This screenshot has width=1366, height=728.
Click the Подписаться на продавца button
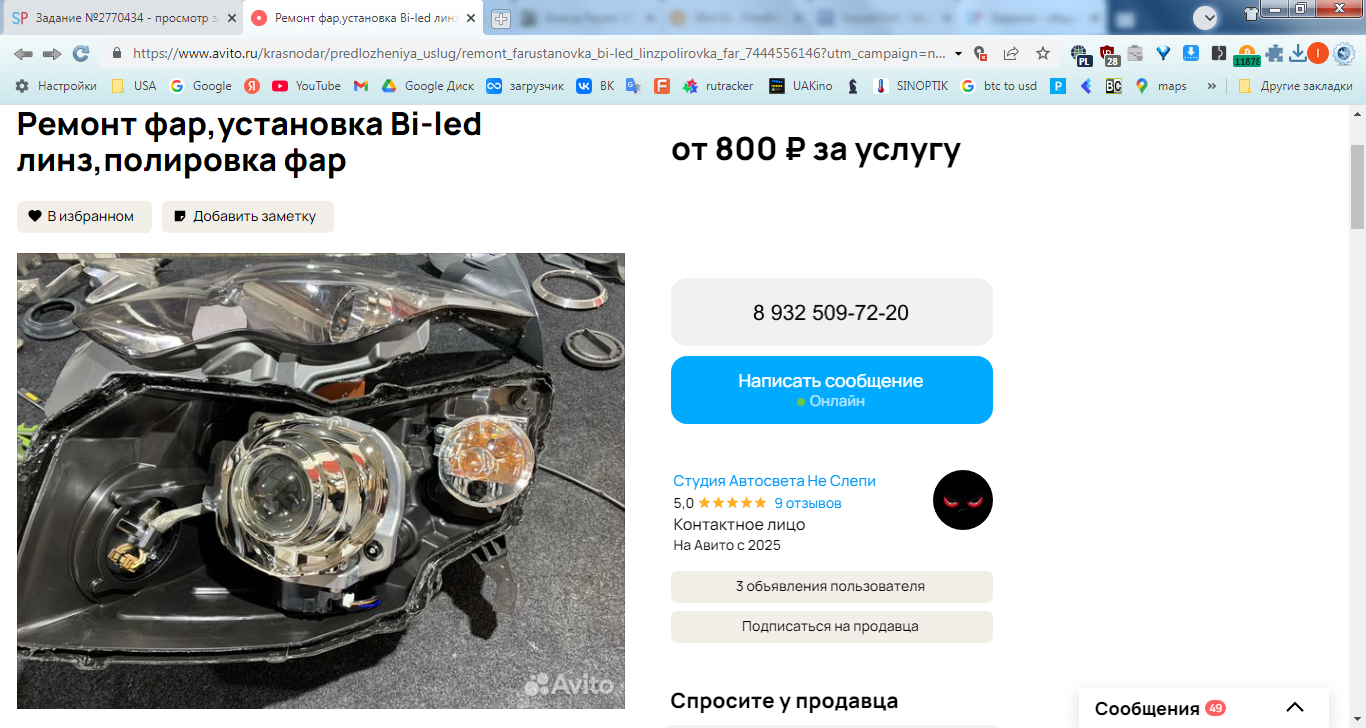(x=832, y=627)
